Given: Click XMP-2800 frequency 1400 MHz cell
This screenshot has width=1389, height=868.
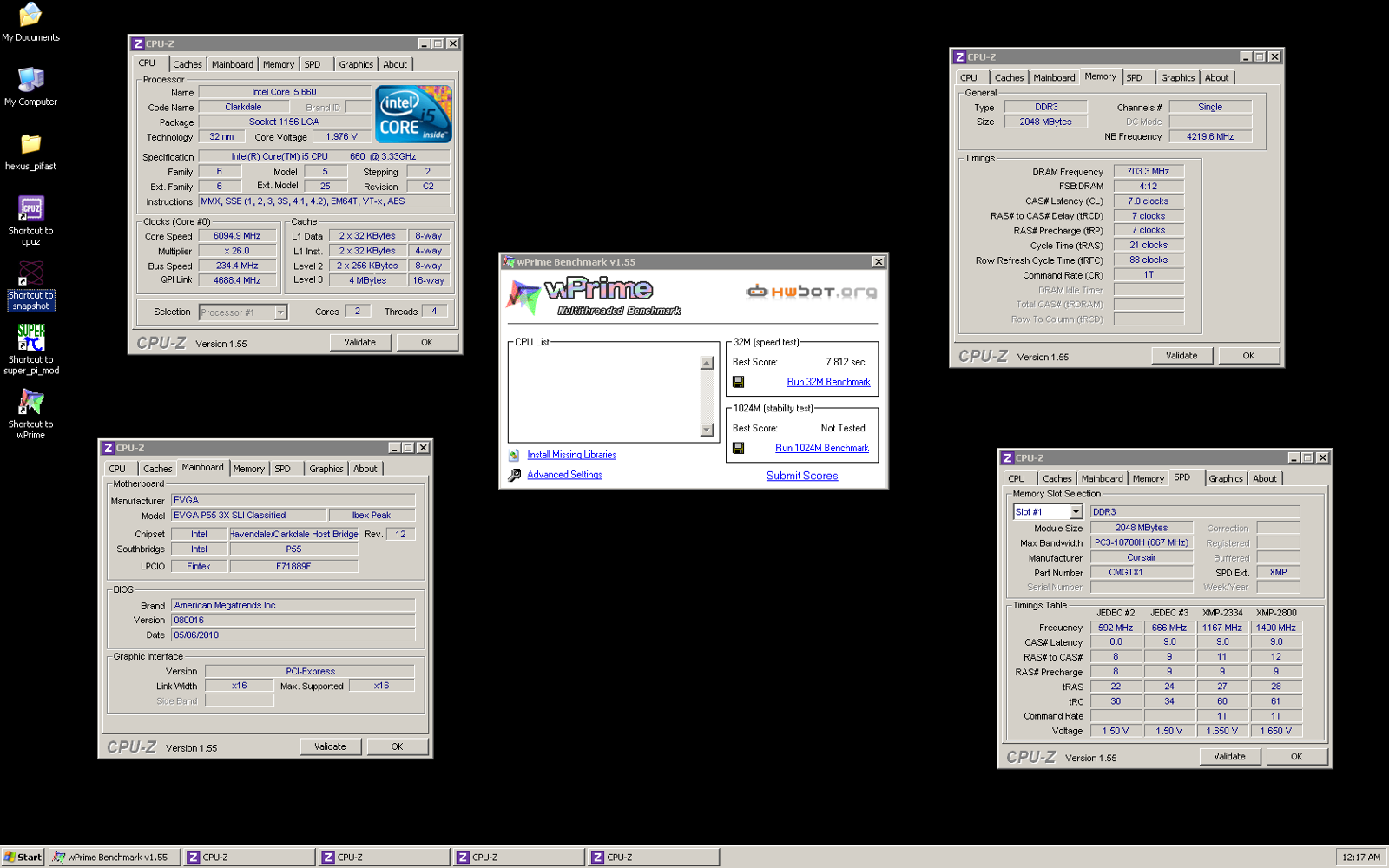Looking at the screenshot, I should click(1275, 628).
